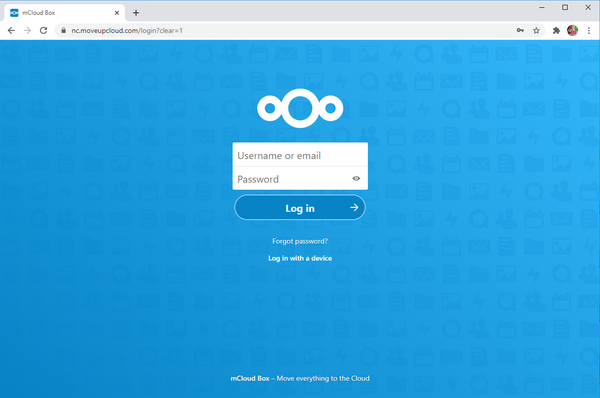Focus the Username or email field

[300, 155]
